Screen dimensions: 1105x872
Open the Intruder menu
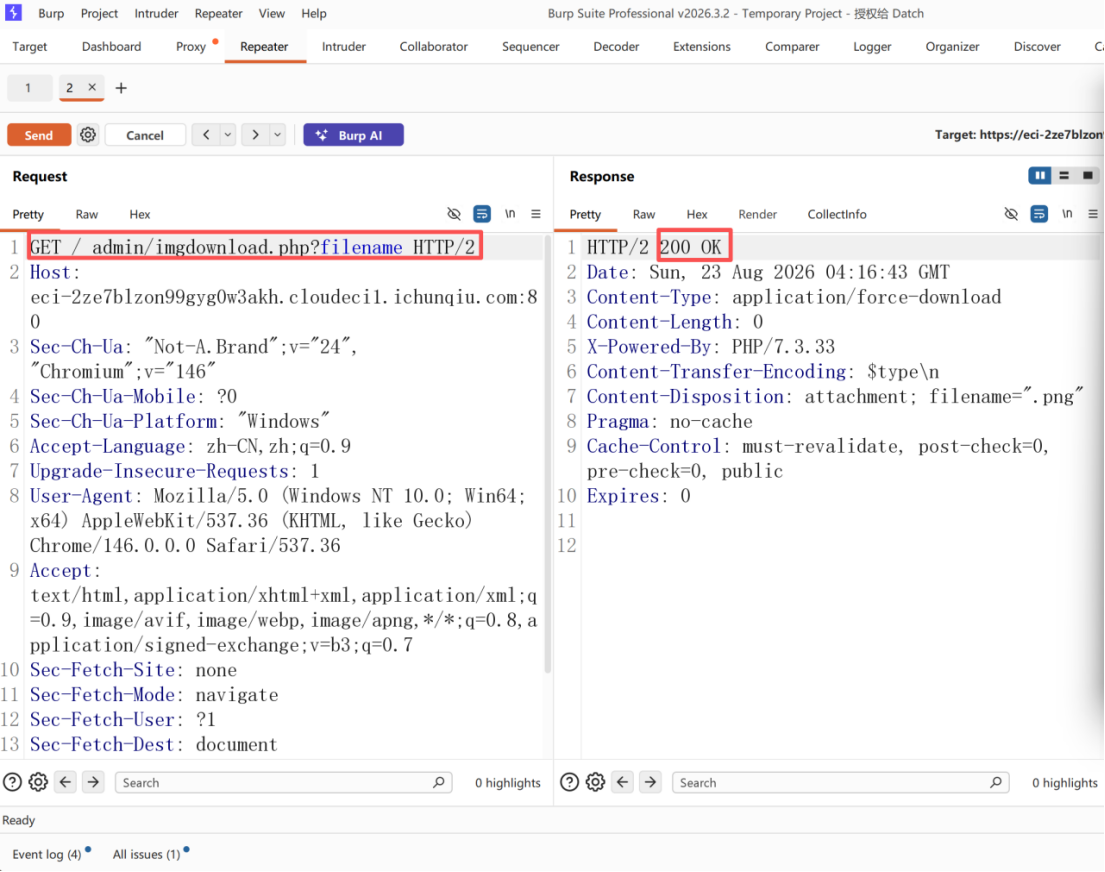[156, 13]
